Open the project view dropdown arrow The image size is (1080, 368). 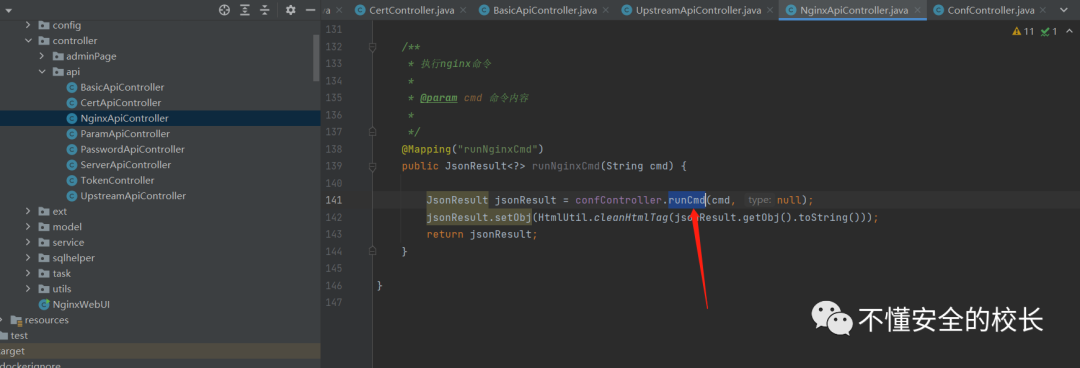click(x=8, y=10)
